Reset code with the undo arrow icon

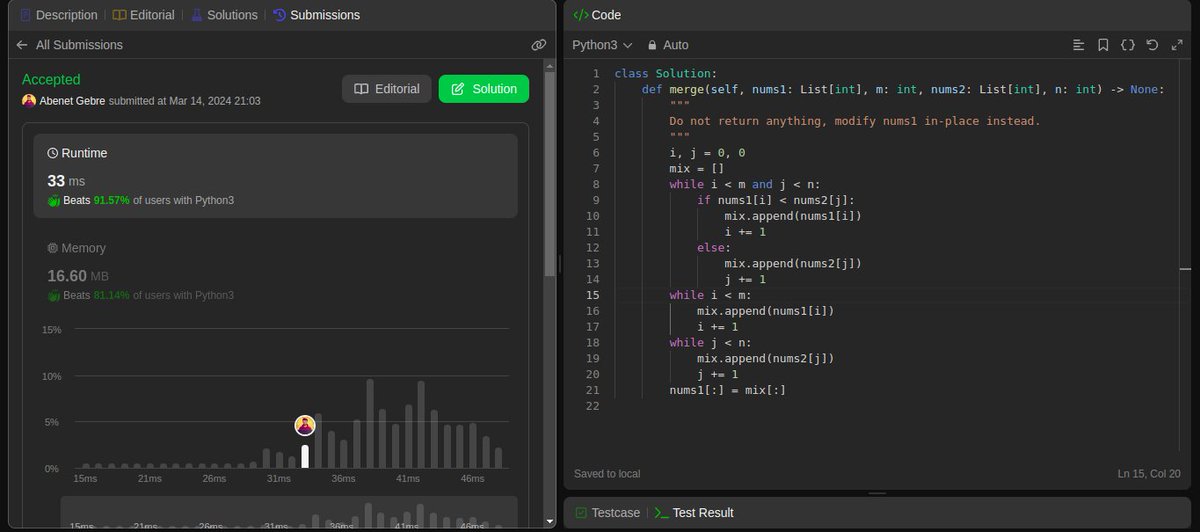point(1152,45)
